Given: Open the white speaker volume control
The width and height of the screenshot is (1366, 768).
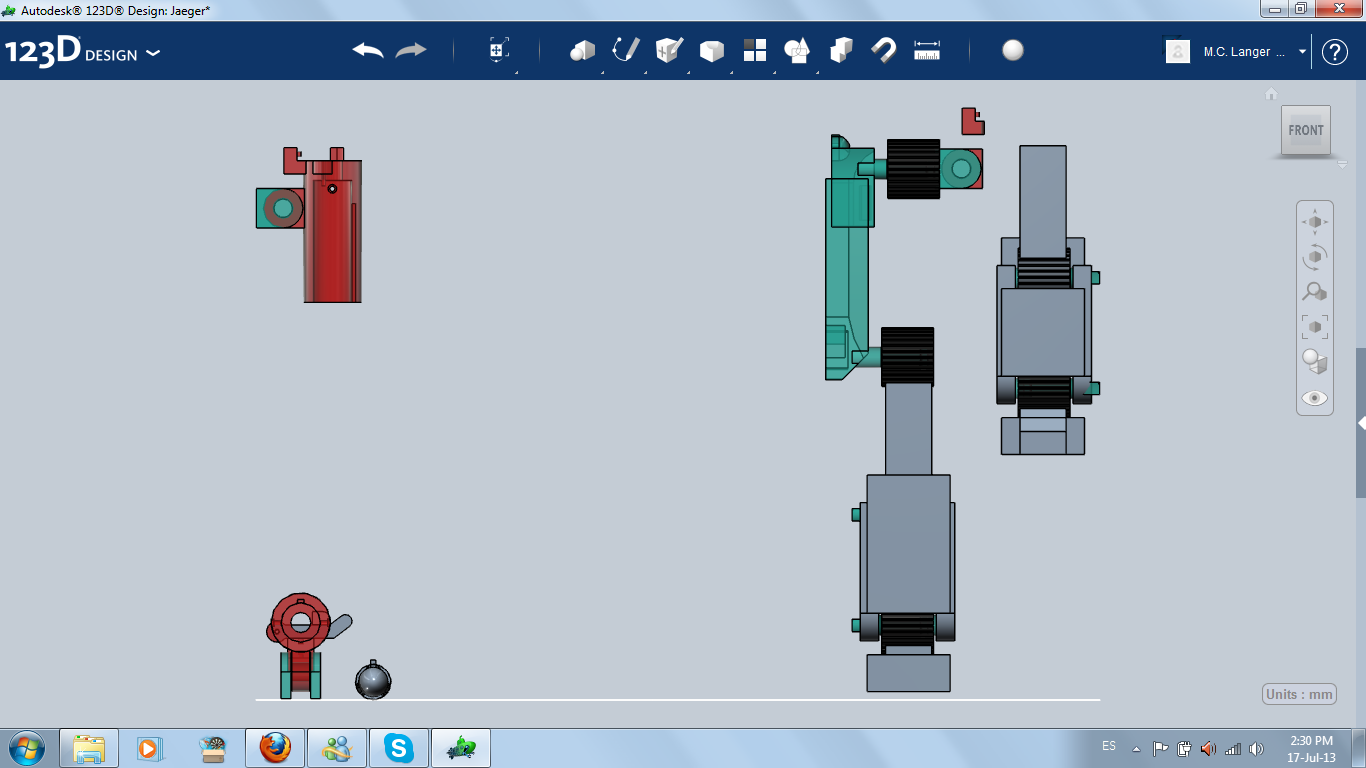Looking at the screenshot, I should pyautogui.click(x=1257, y=748).
